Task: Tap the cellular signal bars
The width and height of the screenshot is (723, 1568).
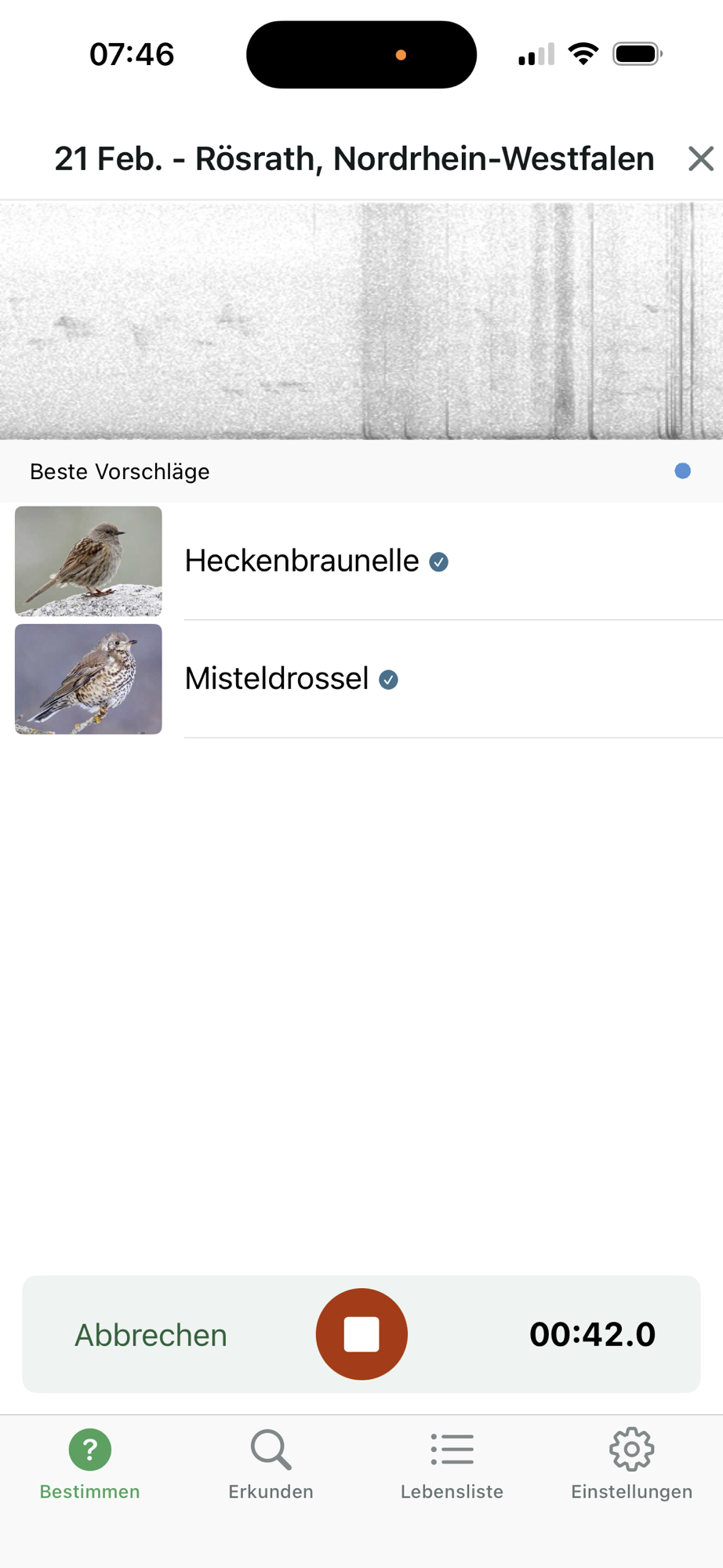Action: [x=536, y=54]
